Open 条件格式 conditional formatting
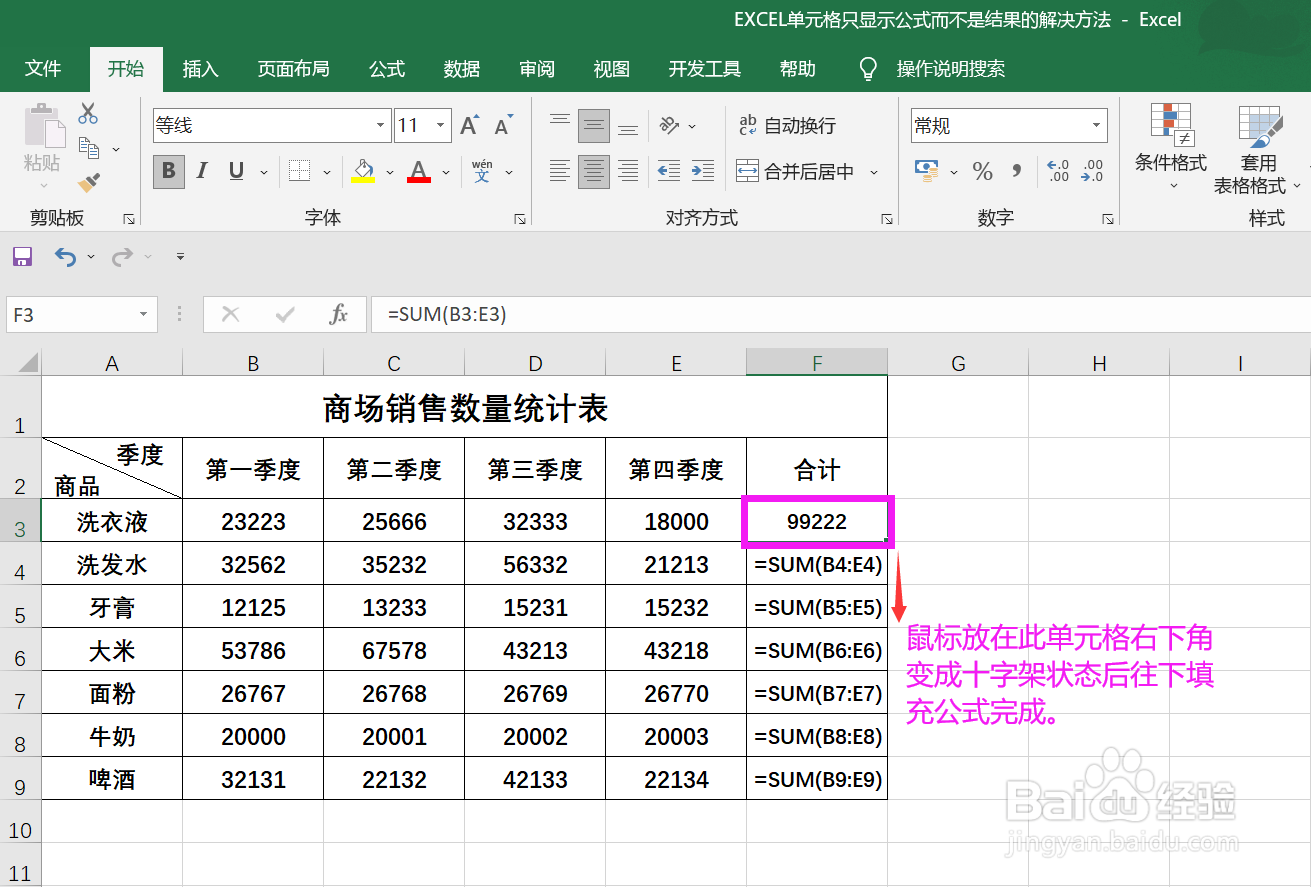1311x887 pixels. point(1171,148)
